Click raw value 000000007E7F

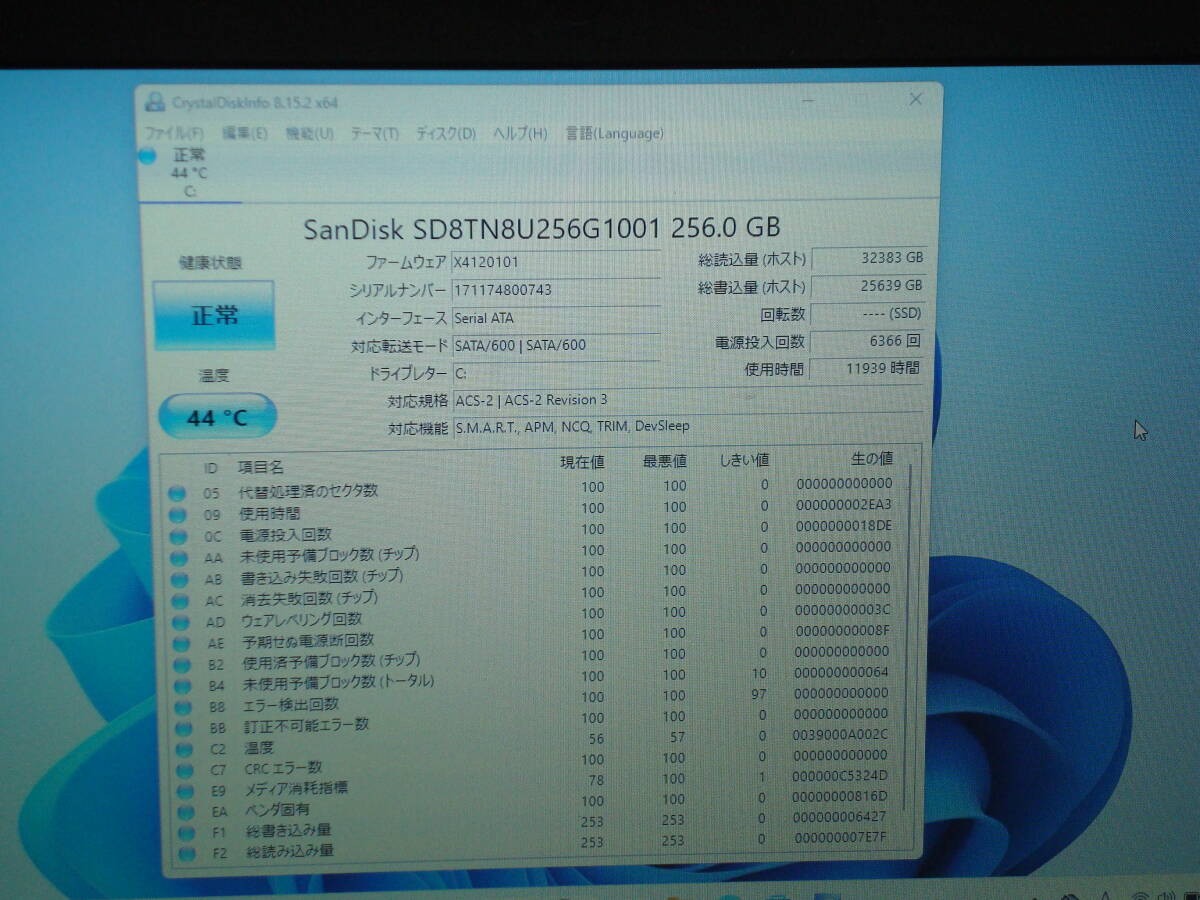[838, 837]
